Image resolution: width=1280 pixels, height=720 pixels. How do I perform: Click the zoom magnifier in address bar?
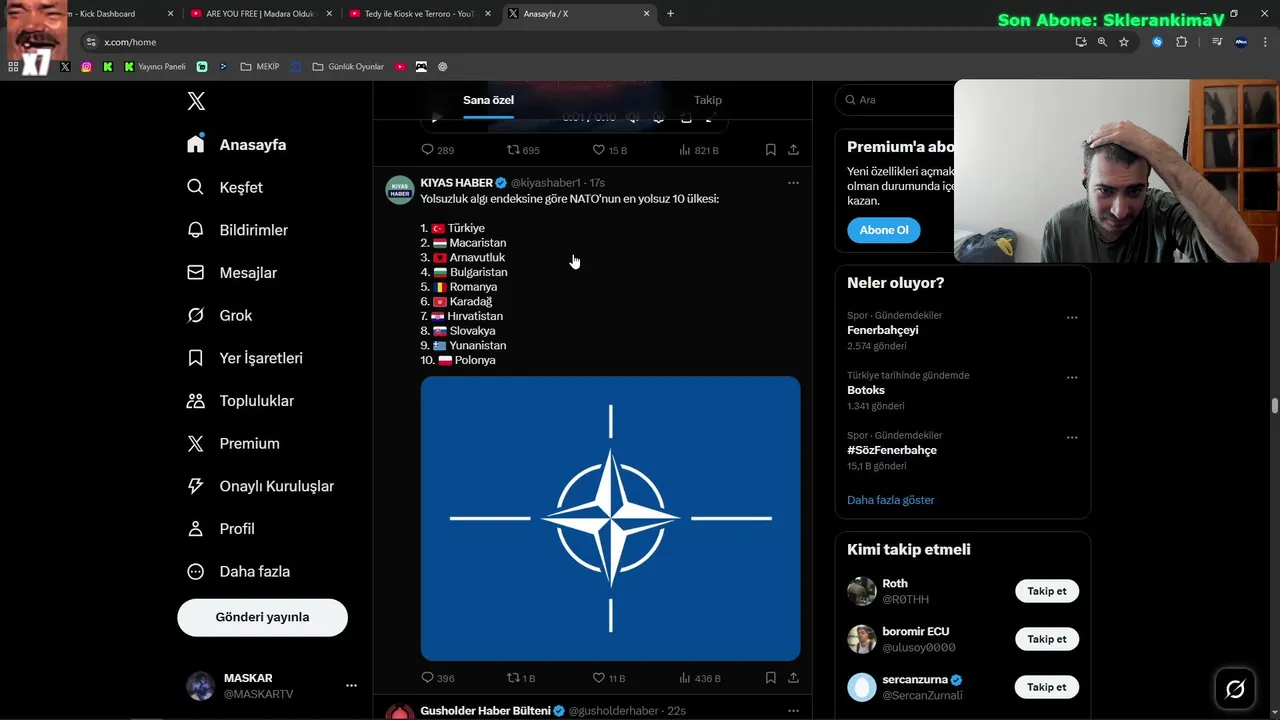[x=1102, y=42]
